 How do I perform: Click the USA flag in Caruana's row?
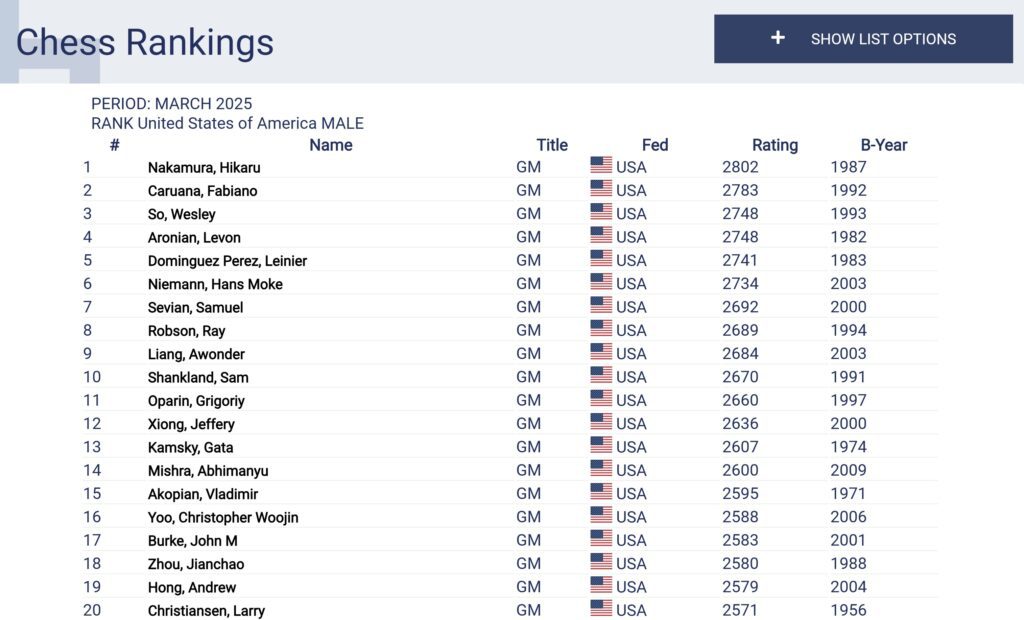pos(601,188)
